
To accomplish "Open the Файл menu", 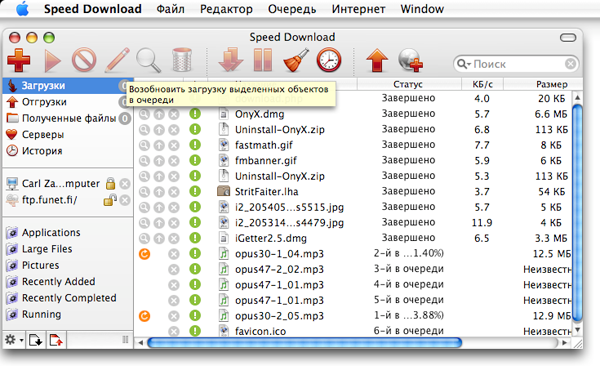I will click(x=170, y=9).
